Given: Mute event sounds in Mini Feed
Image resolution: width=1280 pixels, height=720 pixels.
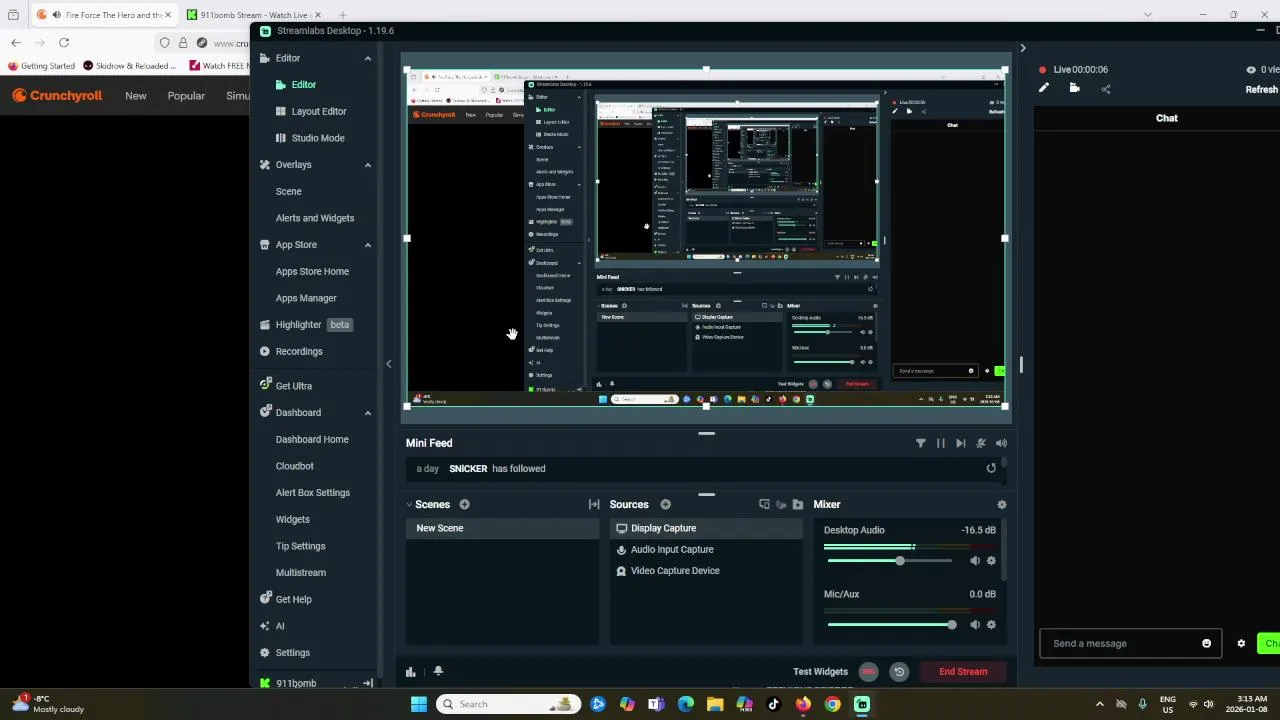Looking at the screenshot, I should [x=1001, y=443].
